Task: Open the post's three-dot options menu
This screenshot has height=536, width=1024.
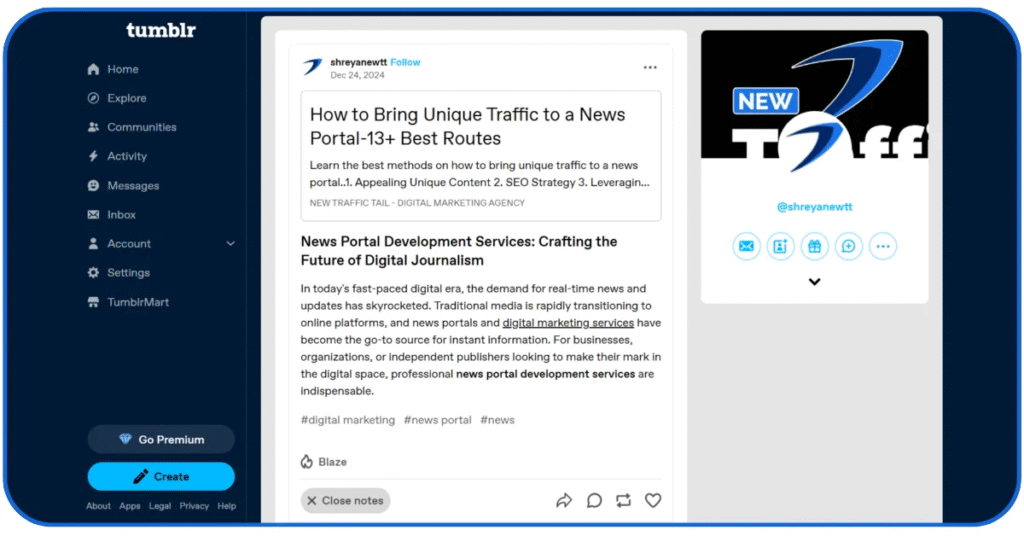Action: pos(650,68)
